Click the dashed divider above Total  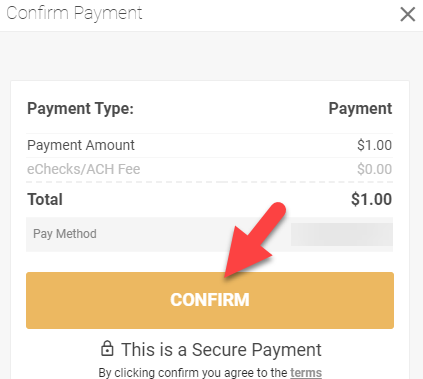pyautogui.click(x=210, y=182)
